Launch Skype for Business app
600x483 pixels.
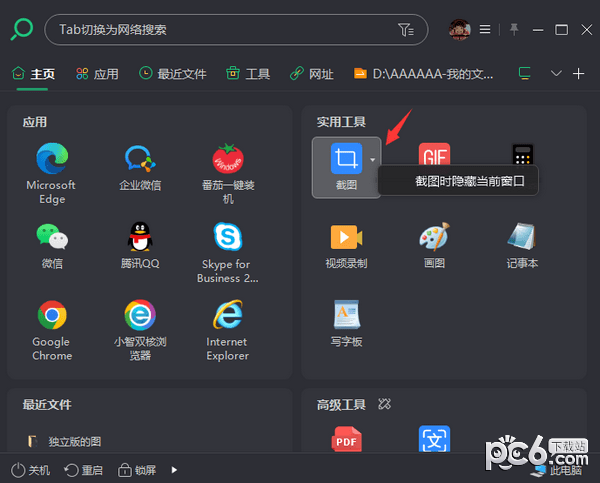pyautogui.click(x=228, y=253)
